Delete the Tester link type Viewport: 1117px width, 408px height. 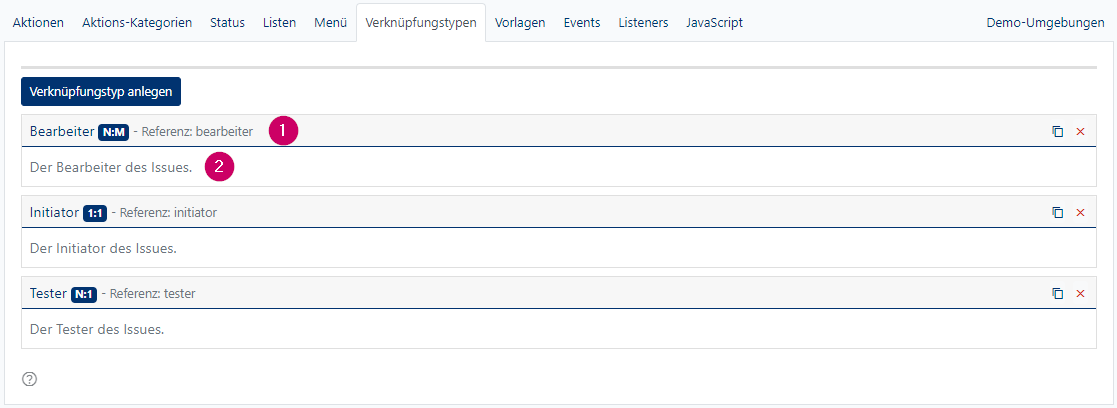click(x=1080, y=293)
